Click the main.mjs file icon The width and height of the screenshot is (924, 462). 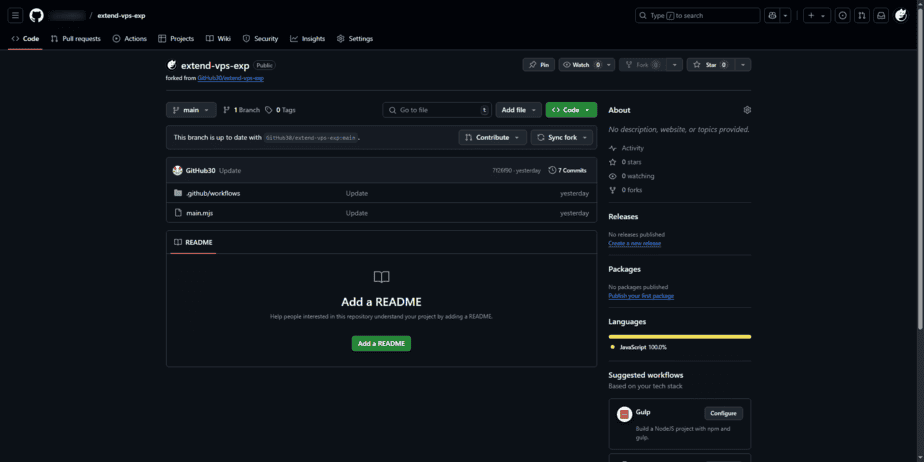178,213
